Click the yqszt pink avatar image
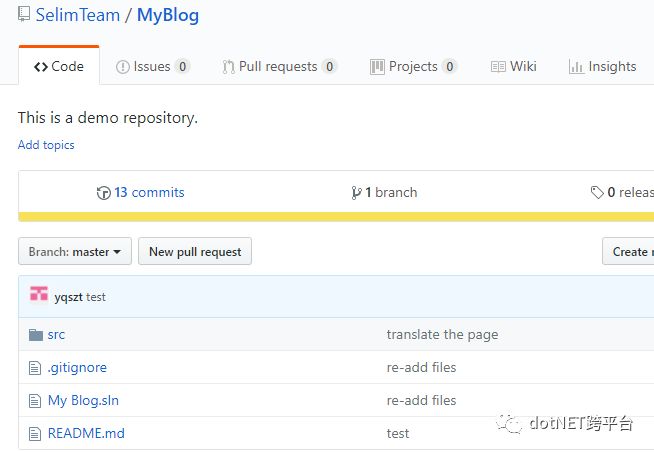654x452 pixels. pos(39,294)
